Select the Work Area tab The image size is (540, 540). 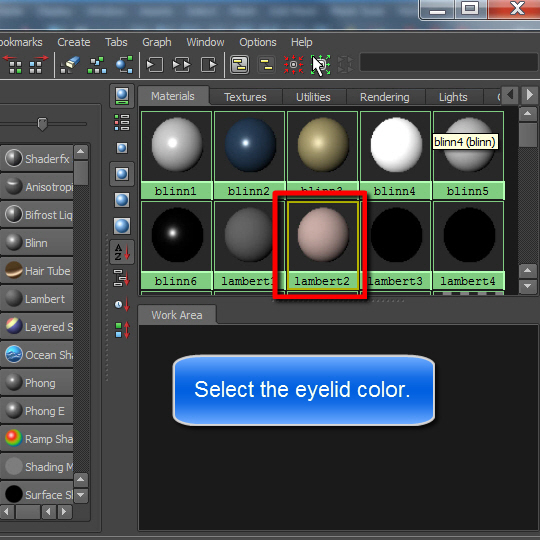pos(177,315)
